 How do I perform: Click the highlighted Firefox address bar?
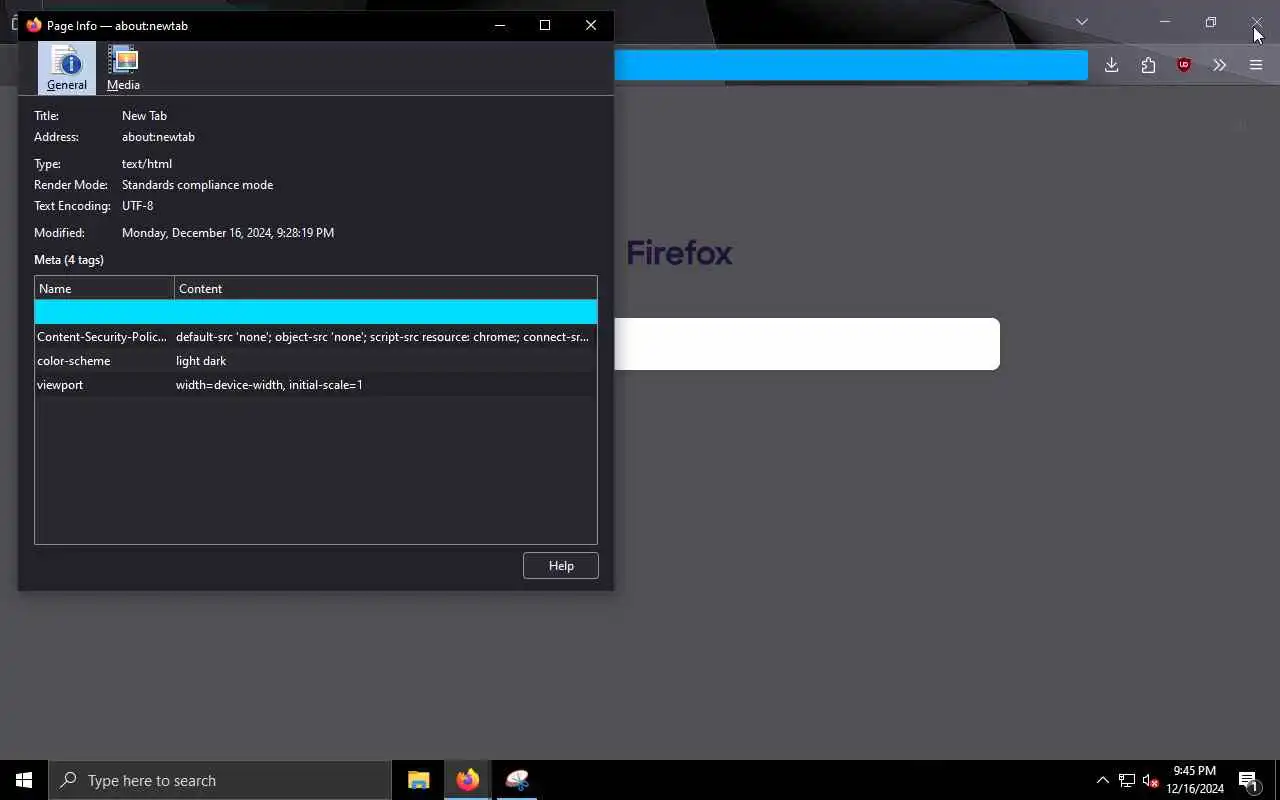[x=851, y=65]
